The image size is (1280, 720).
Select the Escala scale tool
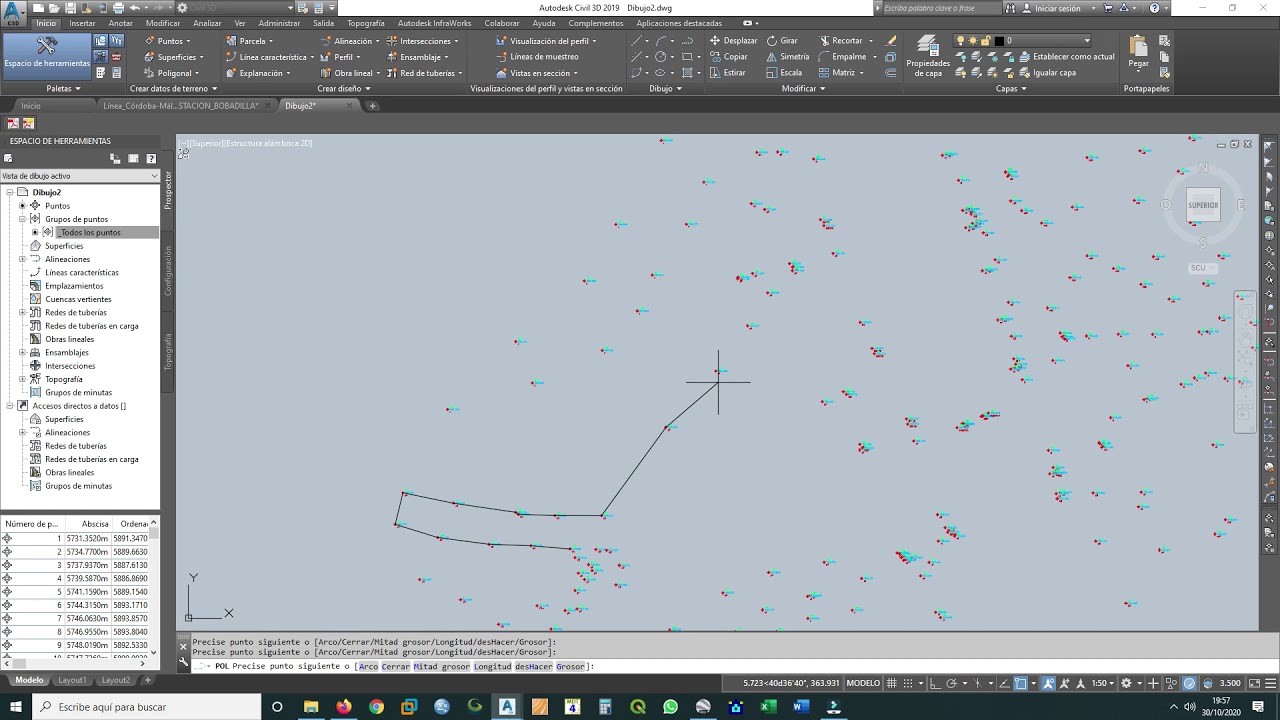point(783,73)
